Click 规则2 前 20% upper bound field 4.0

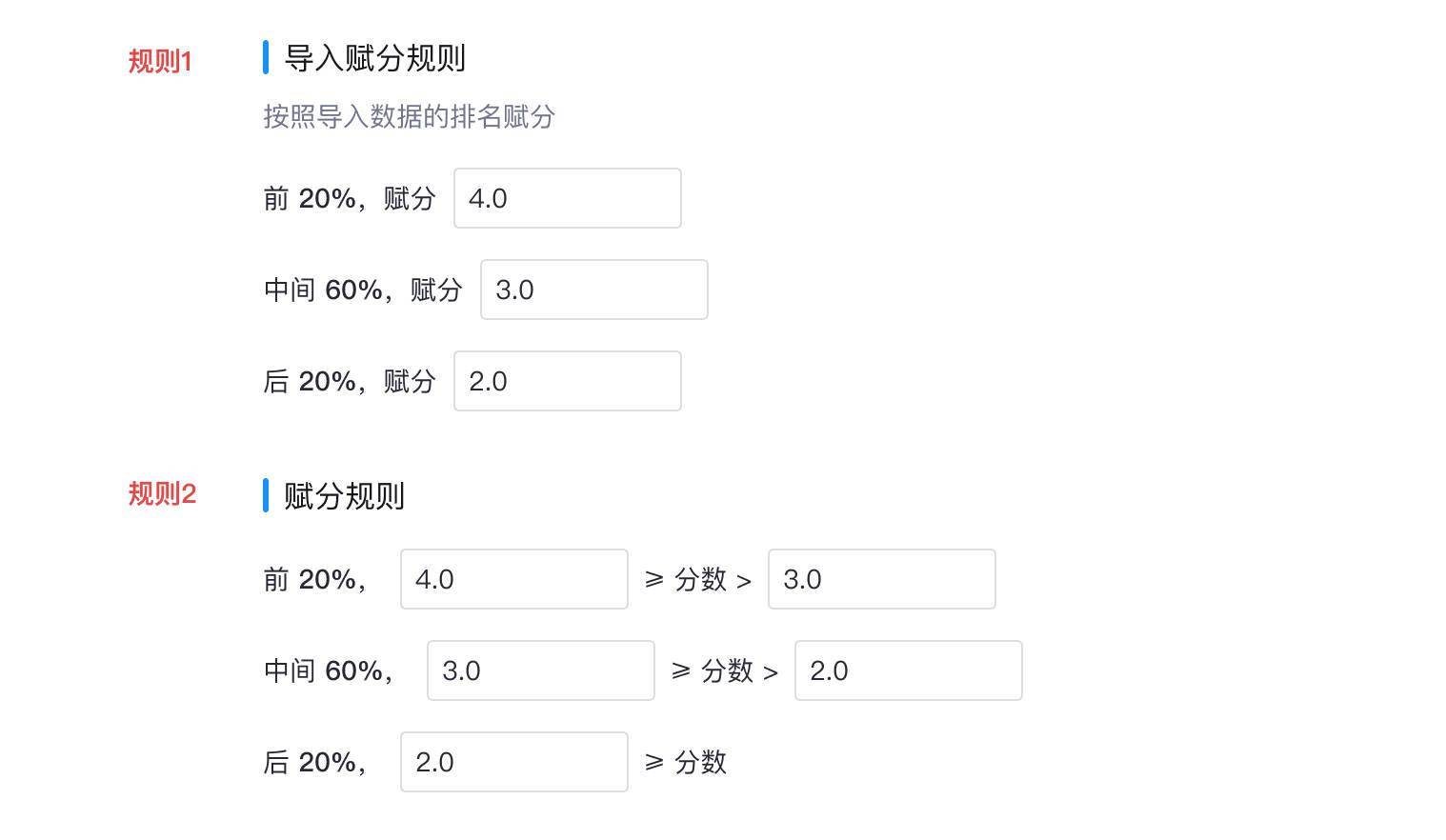click(513, 579)
